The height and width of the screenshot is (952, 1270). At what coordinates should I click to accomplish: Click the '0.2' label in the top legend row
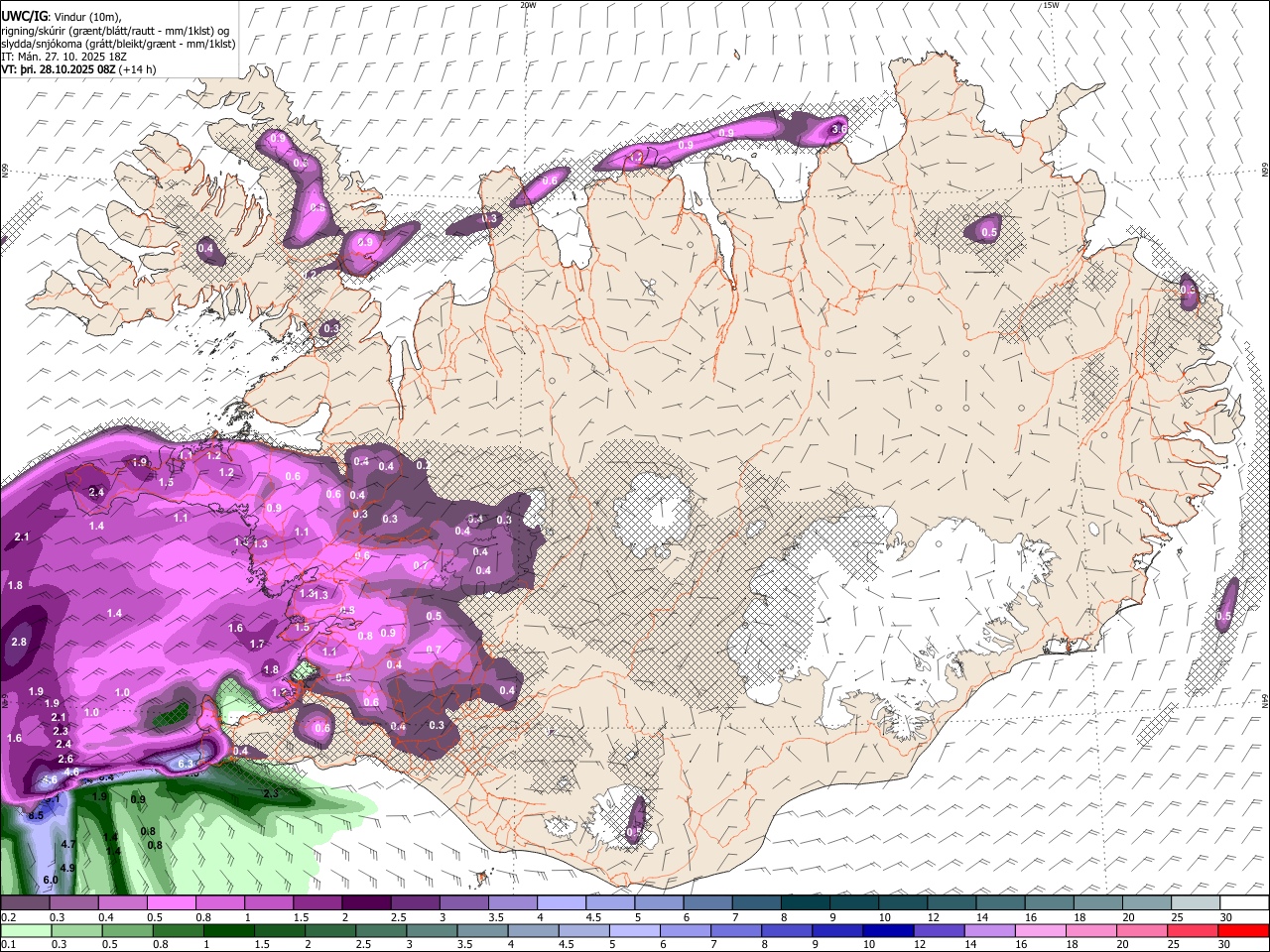(x=8, y=917)
